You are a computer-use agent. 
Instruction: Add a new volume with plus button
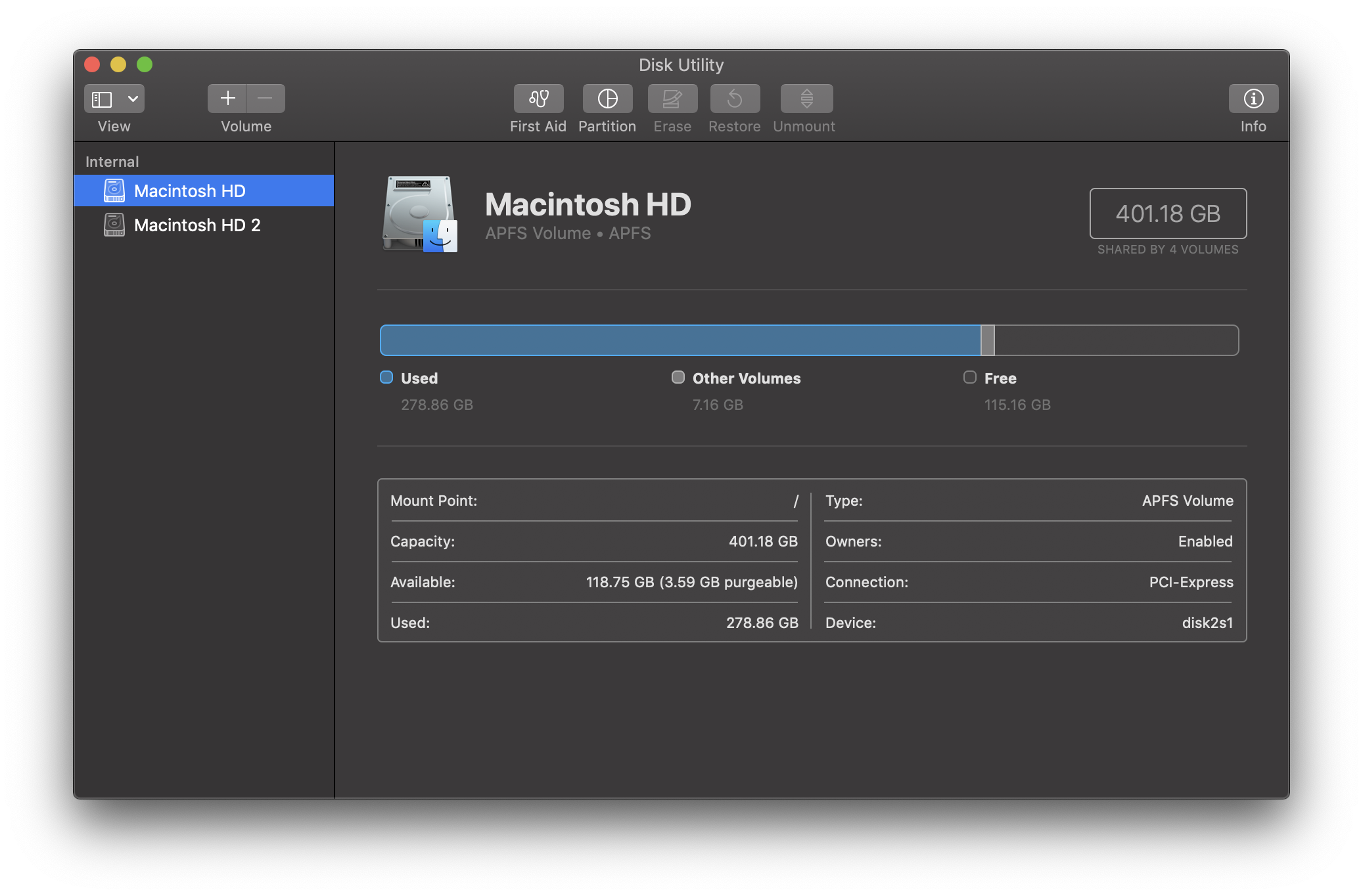(x=227, y=99)
